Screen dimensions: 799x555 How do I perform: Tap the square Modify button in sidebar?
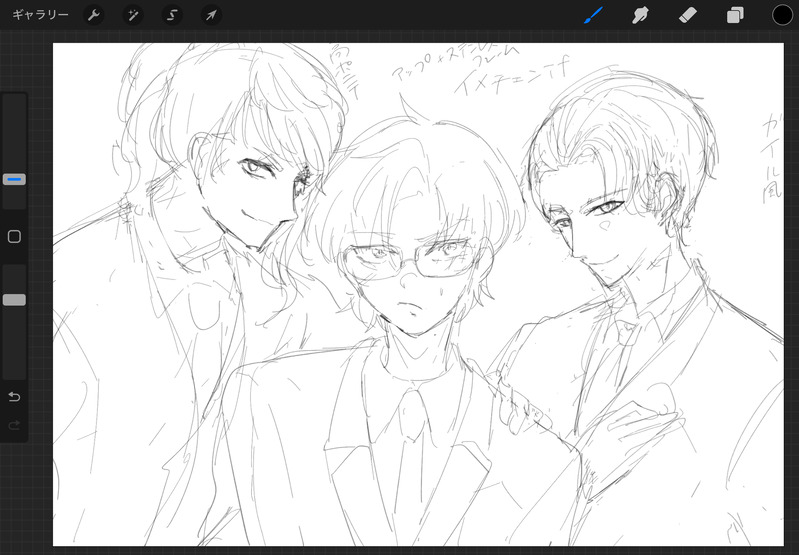14,236
